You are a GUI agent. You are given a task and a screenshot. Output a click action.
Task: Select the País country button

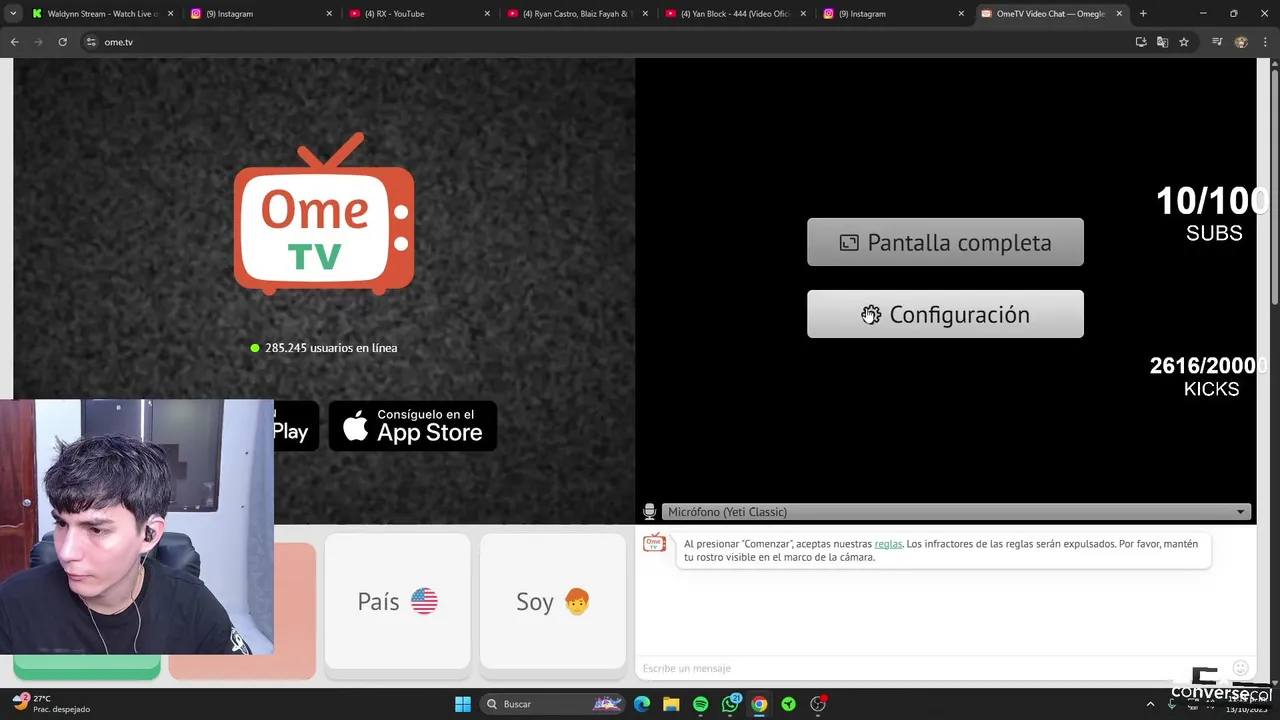[397, 601]
